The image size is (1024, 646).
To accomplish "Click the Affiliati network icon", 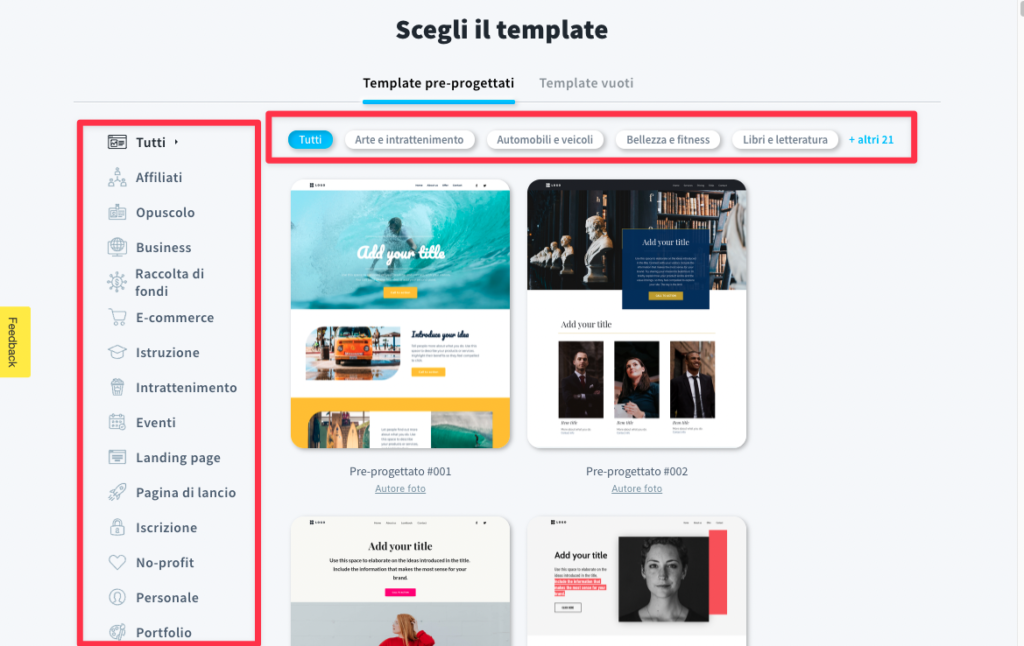I will (x=117, y=177).
